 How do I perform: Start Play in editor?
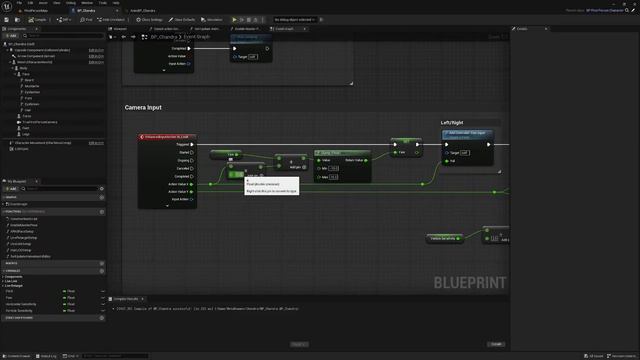234,20
